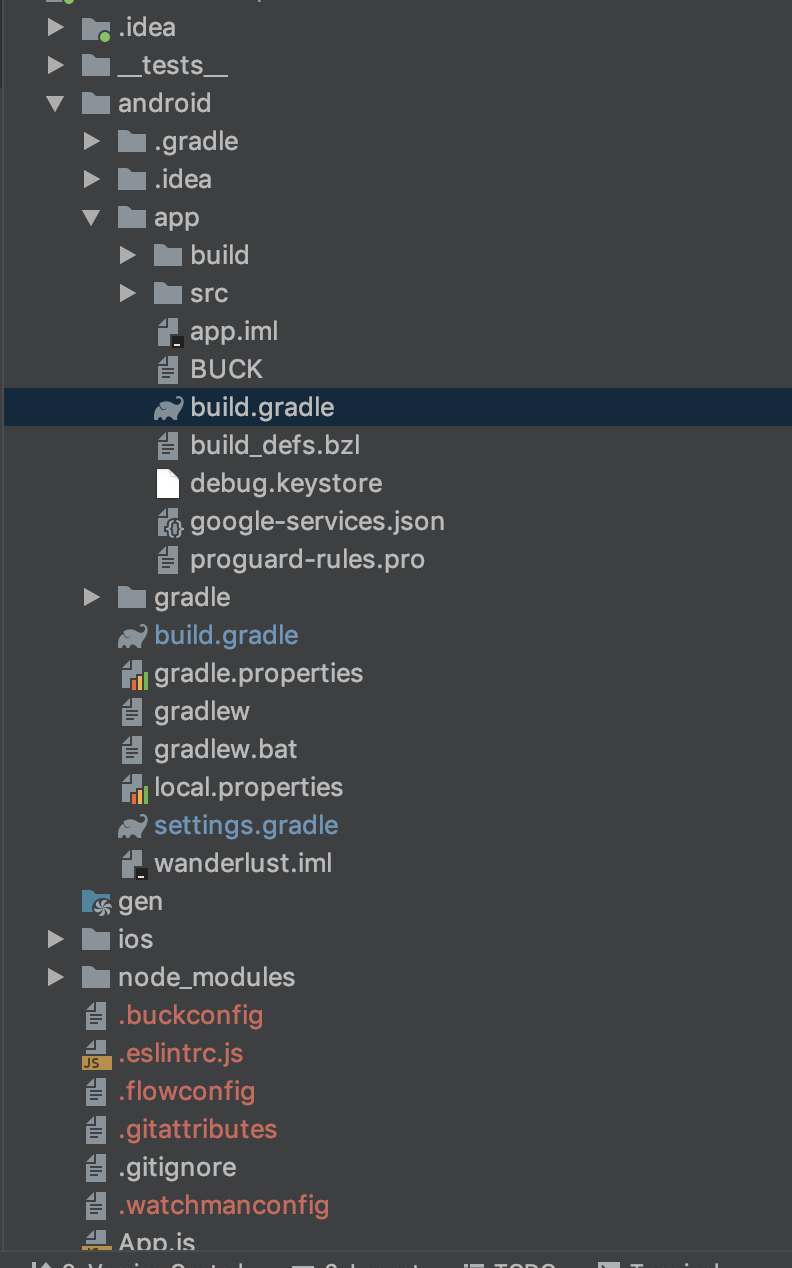Image resolution: width=792 pixels, height=1268 pixels.
Task: Click the generated-sources gen folder icon
Action: pyautogui.click(x=96, y=902)
